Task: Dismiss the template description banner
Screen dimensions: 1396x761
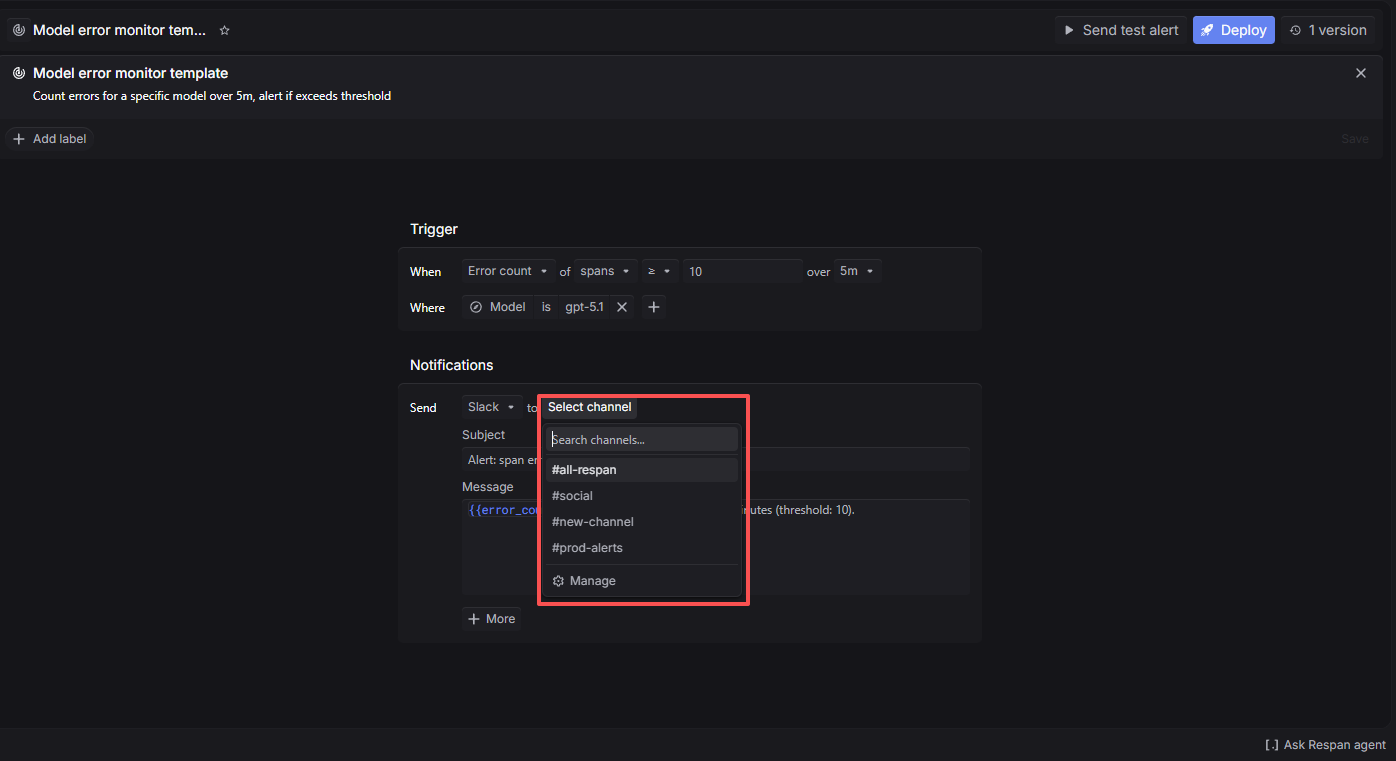Action: coord(1361,72)
